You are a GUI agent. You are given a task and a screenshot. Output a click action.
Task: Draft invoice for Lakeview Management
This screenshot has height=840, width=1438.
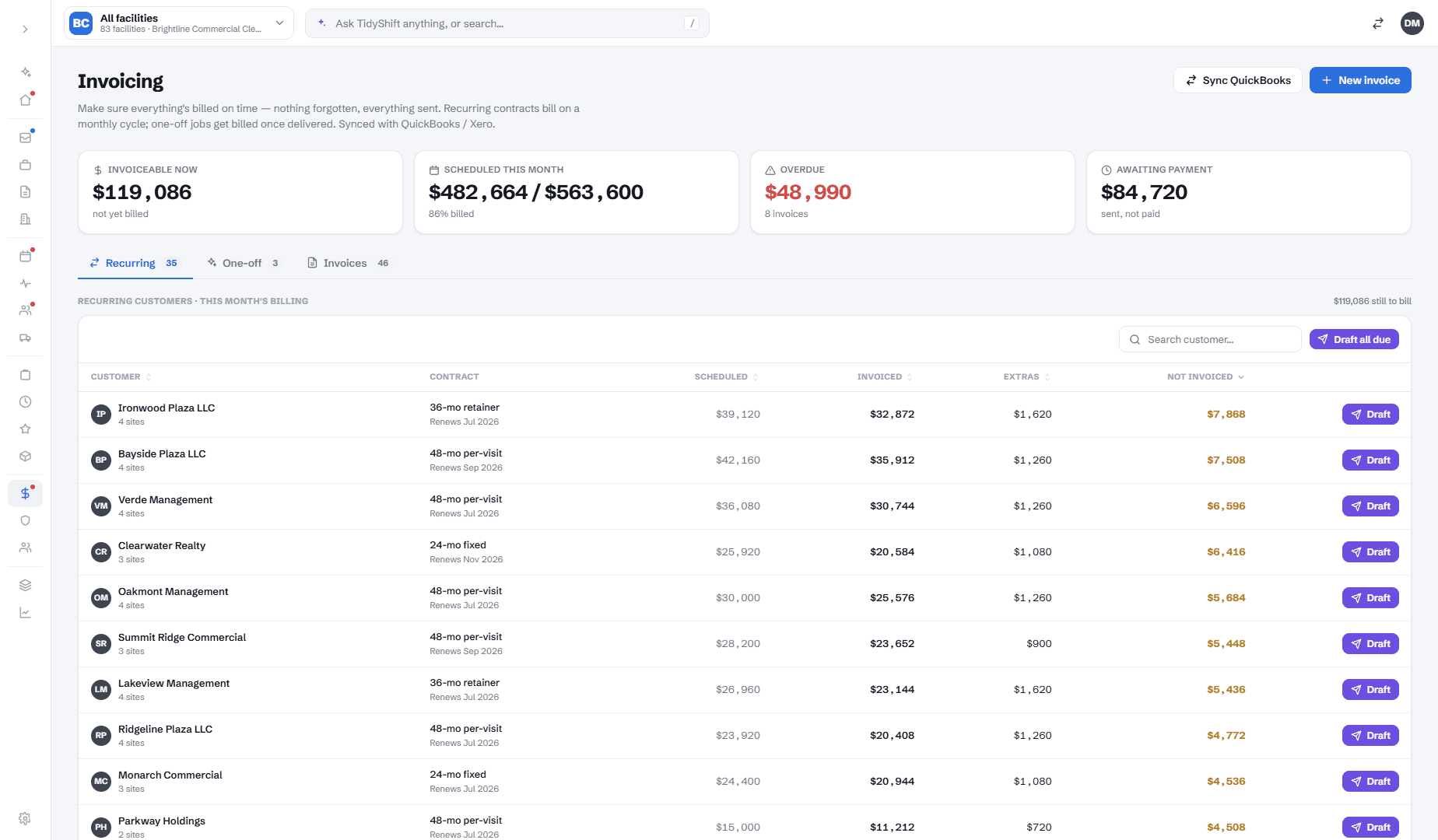(1370, 690)
